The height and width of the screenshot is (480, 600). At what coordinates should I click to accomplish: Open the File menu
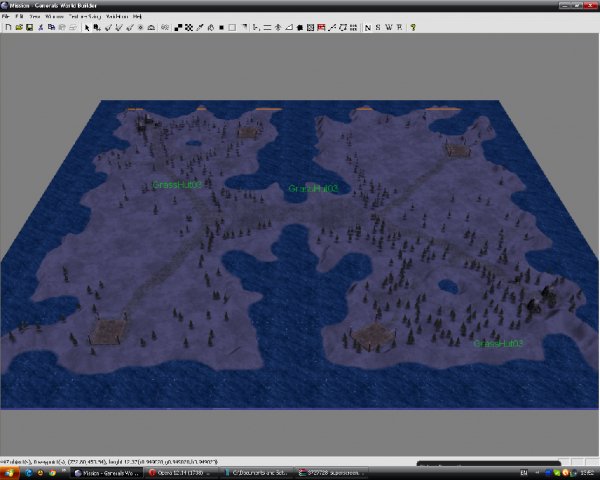(x=5, y=16)
